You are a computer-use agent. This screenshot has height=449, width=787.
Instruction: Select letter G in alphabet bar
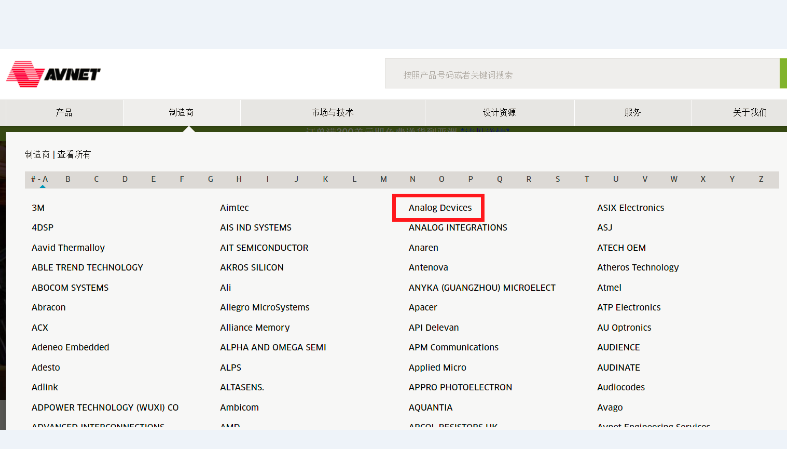pos(210,179)
